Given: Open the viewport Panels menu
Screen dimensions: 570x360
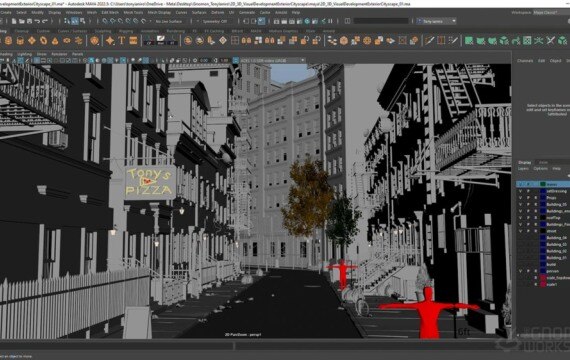Looking at the screenshot, I should (77, 54).
